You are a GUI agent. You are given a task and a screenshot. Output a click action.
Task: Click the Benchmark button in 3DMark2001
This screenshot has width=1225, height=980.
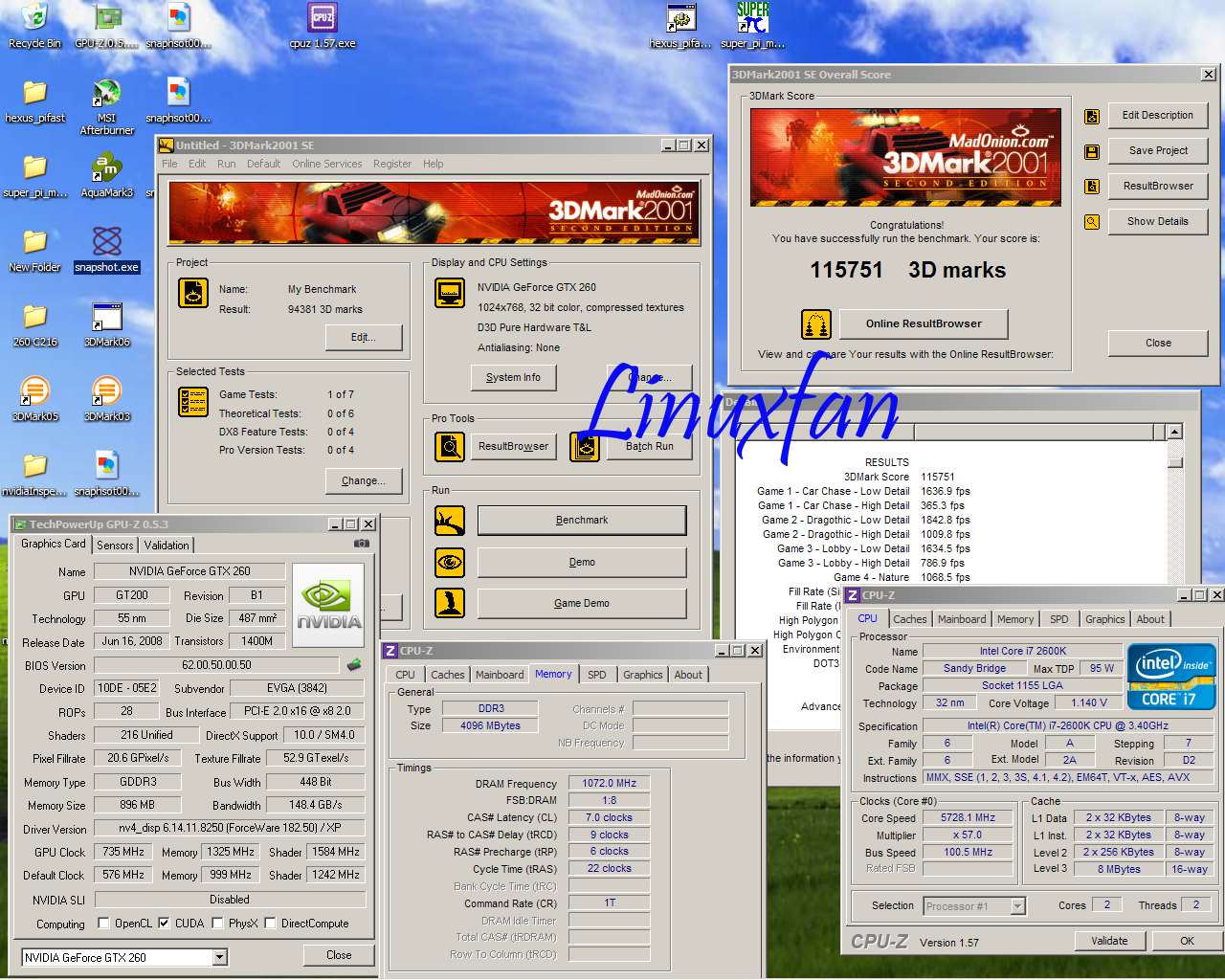[x=582, y=521]
